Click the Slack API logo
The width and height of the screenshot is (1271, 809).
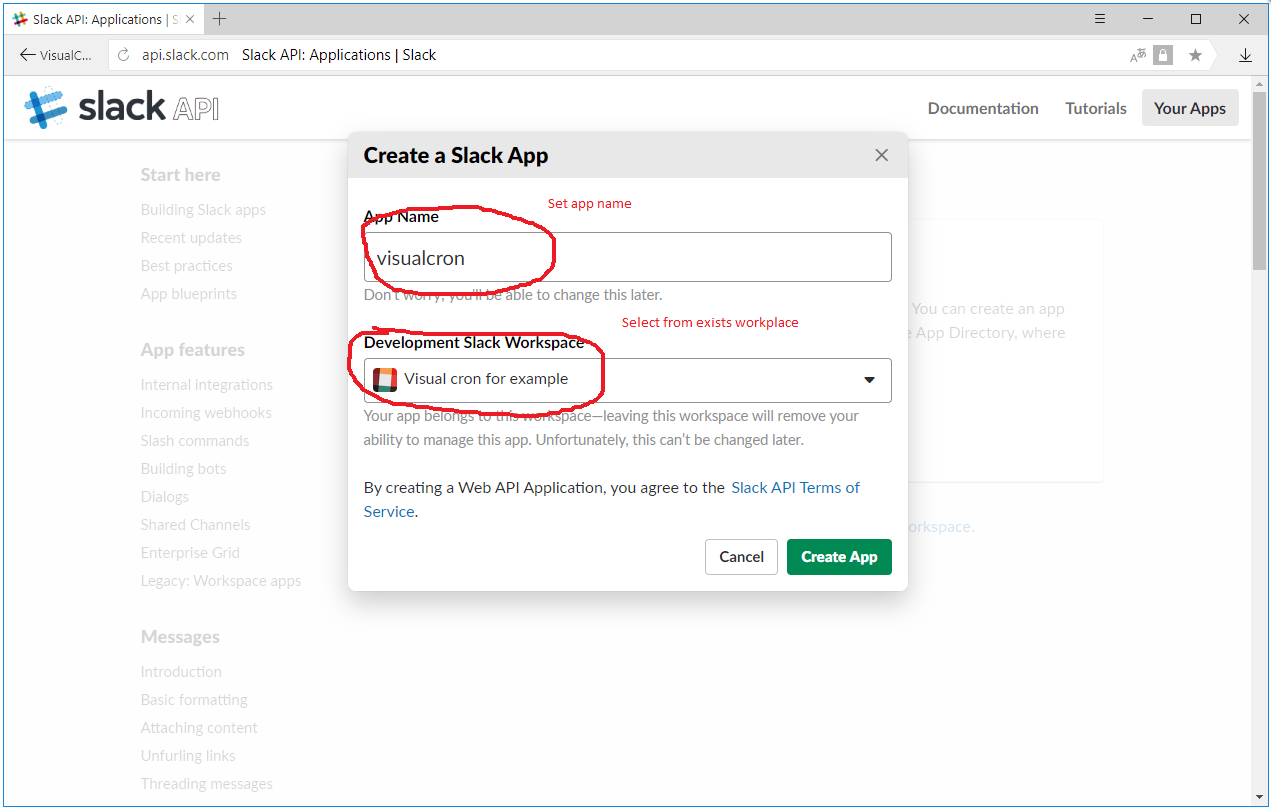[x=118, y=107]
